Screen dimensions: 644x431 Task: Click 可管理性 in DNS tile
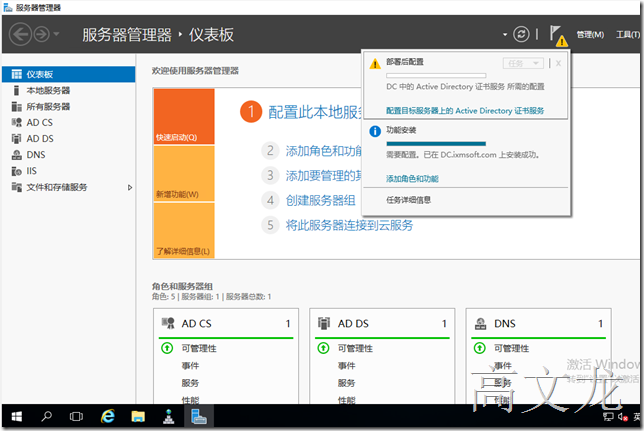click(511, 348)
